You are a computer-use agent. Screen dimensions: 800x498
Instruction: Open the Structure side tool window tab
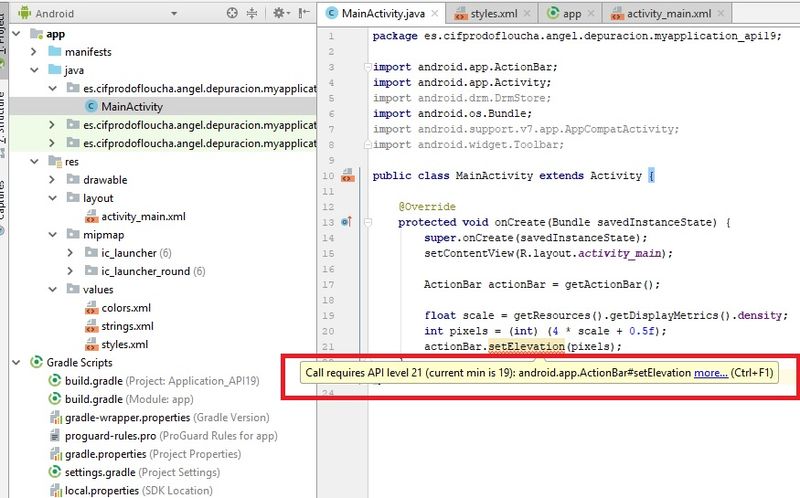3,122
